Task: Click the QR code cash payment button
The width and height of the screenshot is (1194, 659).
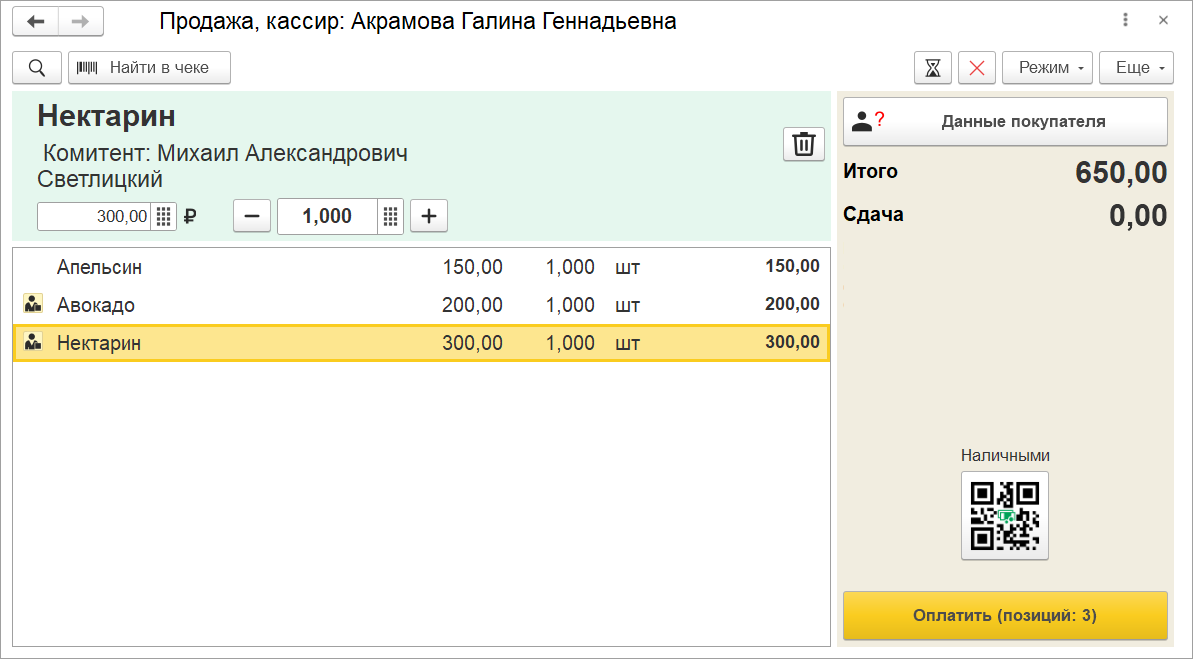Action: pyautogui.click(x=1005, y=515)
